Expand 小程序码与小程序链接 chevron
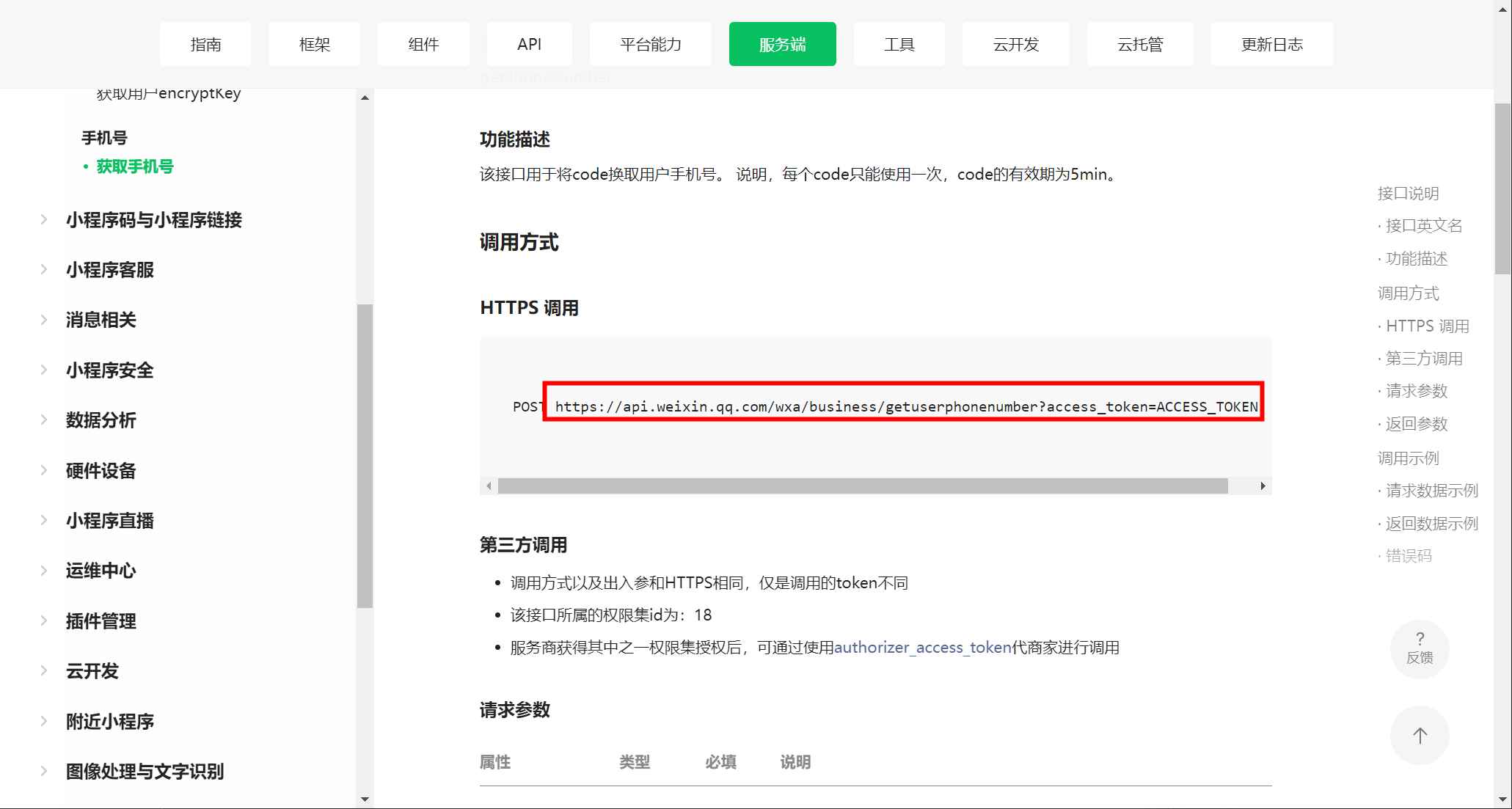This screenshot has height=809, width=1512. [x=44, y=219]
